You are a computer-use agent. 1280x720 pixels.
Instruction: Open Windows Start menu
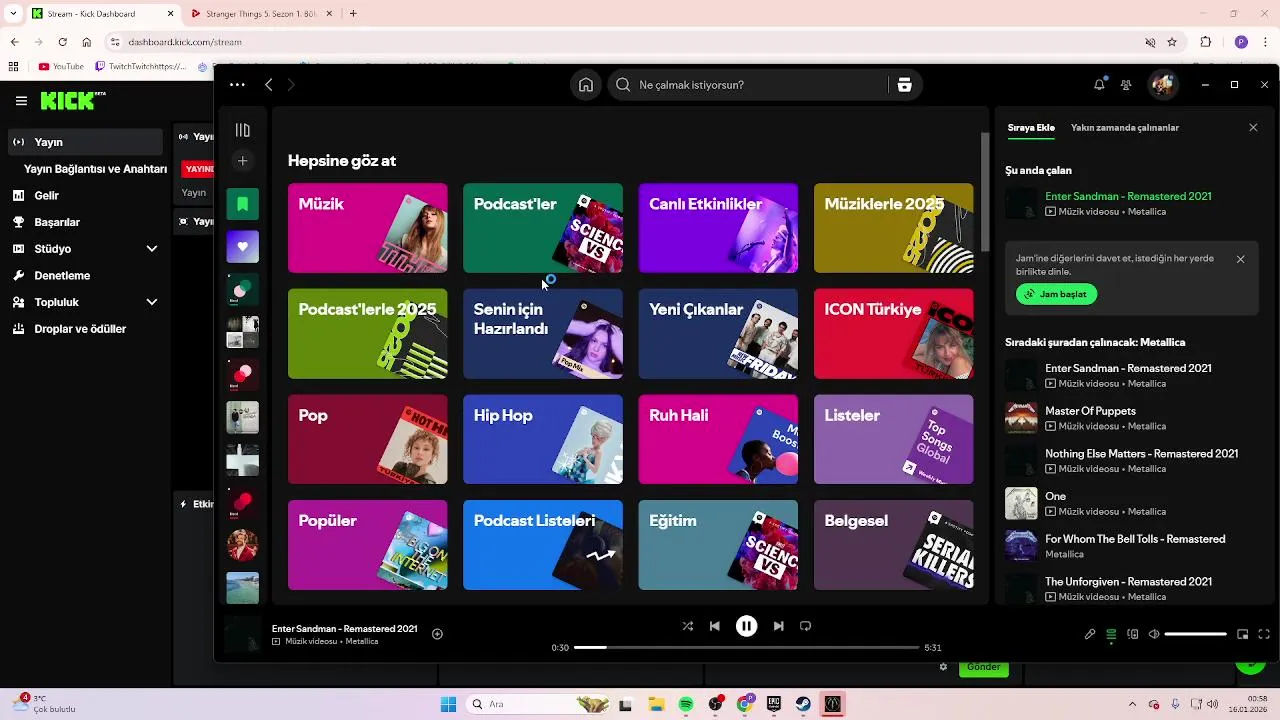point(448,704)
